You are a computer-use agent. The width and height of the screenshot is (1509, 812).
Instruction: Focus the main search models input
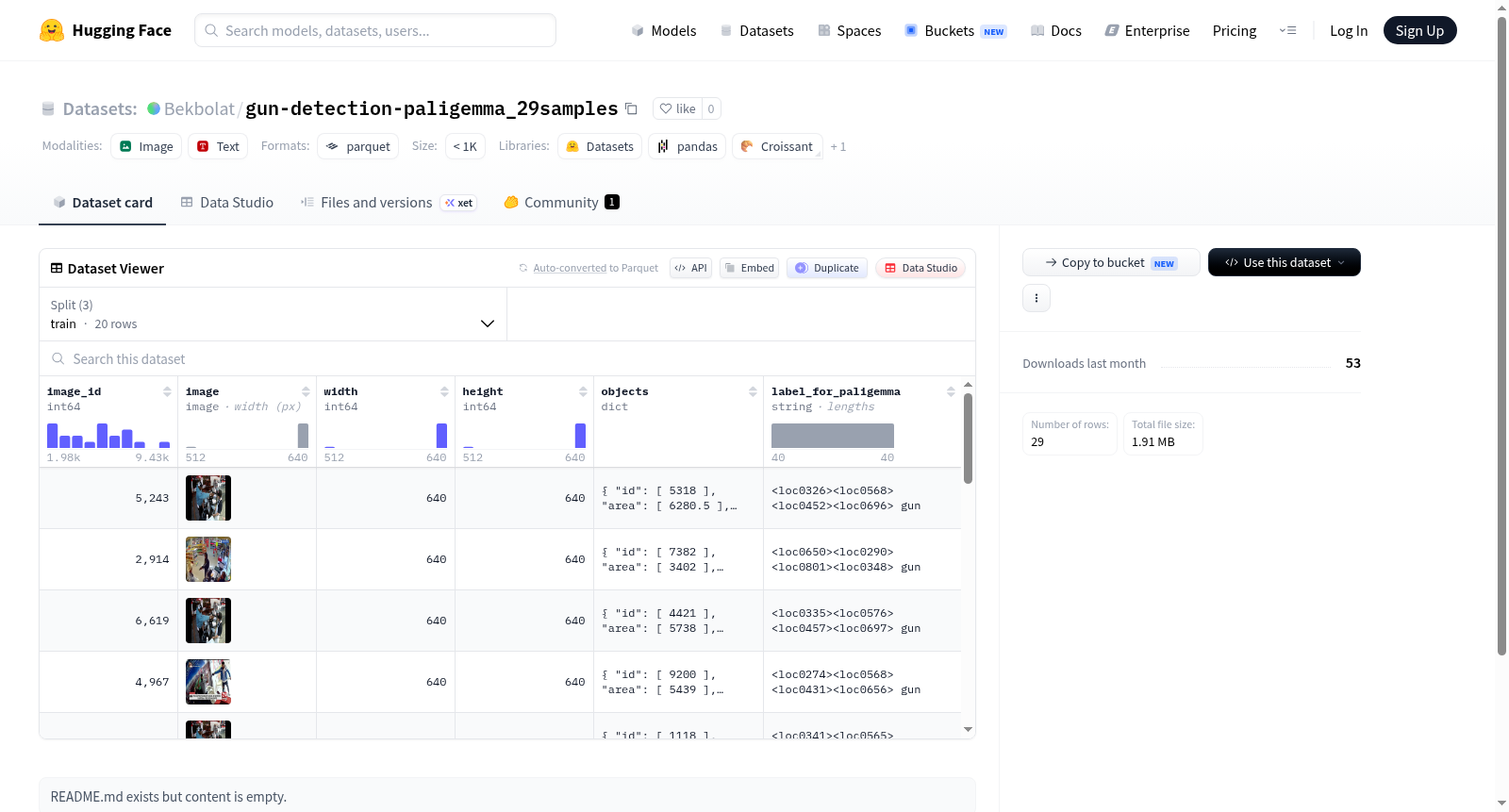tap(375, 30)
